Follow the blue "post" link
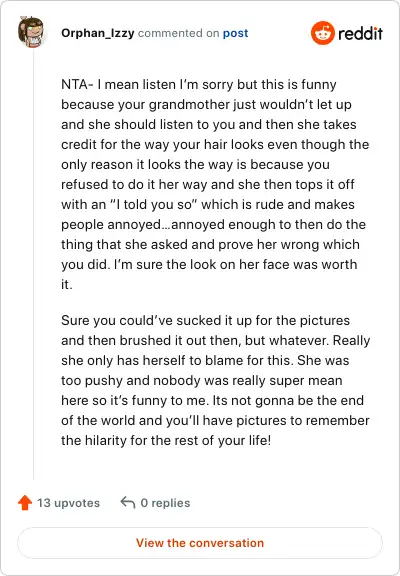The width and height of the screenshot is (400, 576). coord(235,33)
